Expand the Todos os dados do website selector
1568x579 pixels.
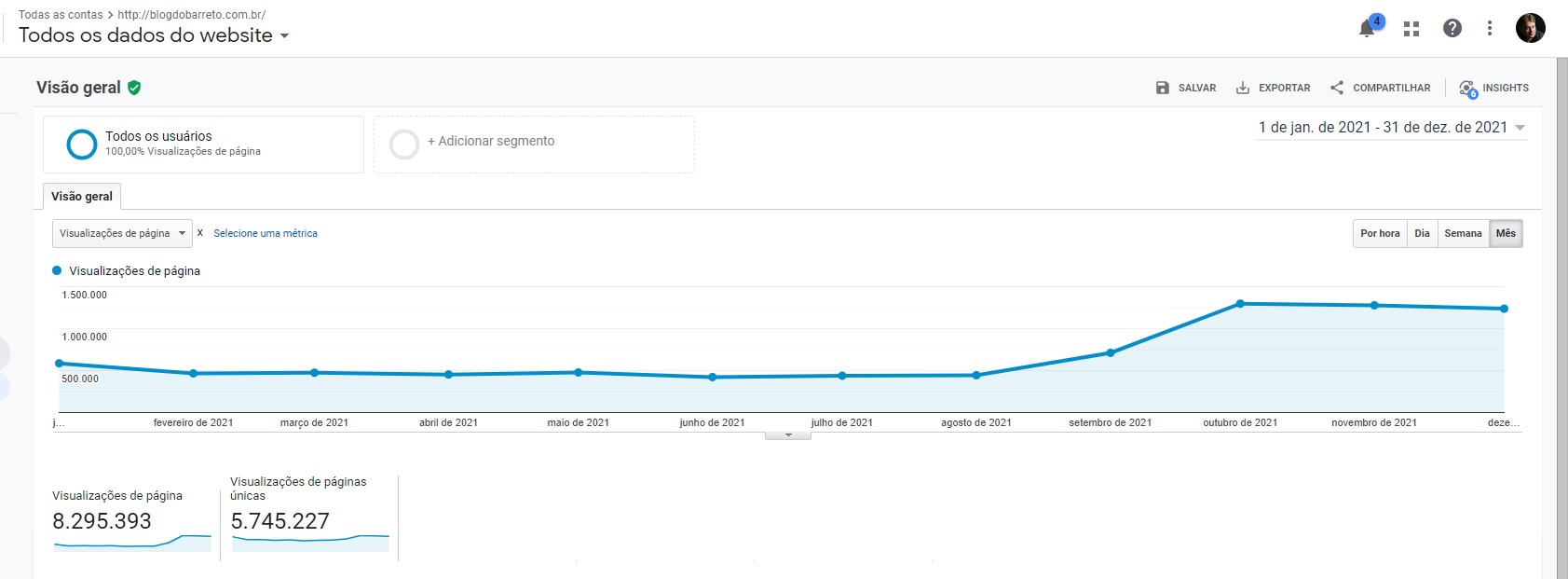pyautogui.click(x=154, y=35)
